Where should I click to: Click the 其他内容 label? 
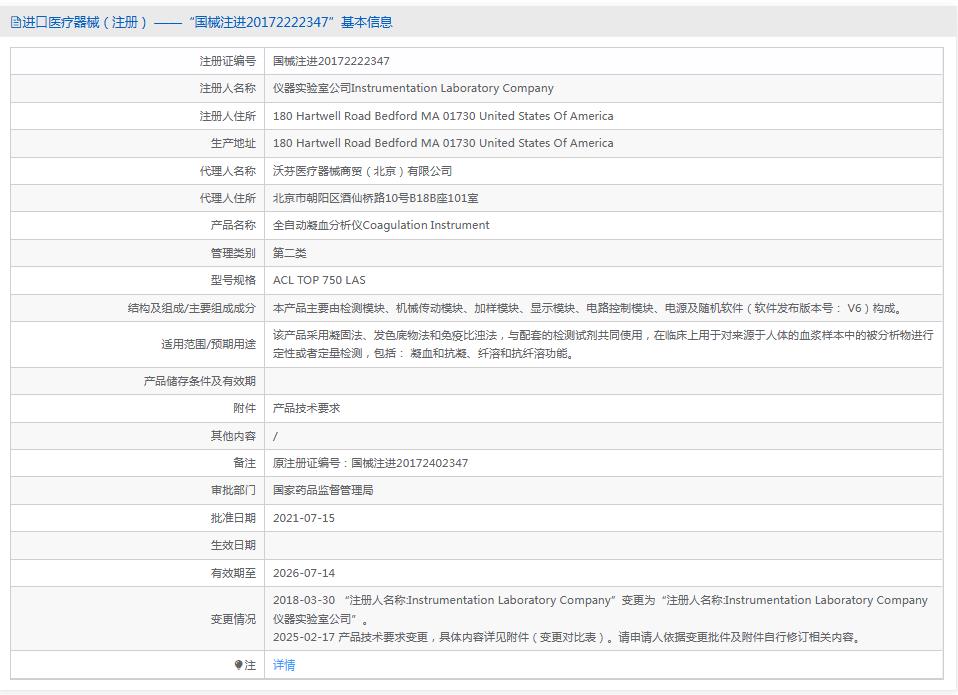tap(233, 436)
